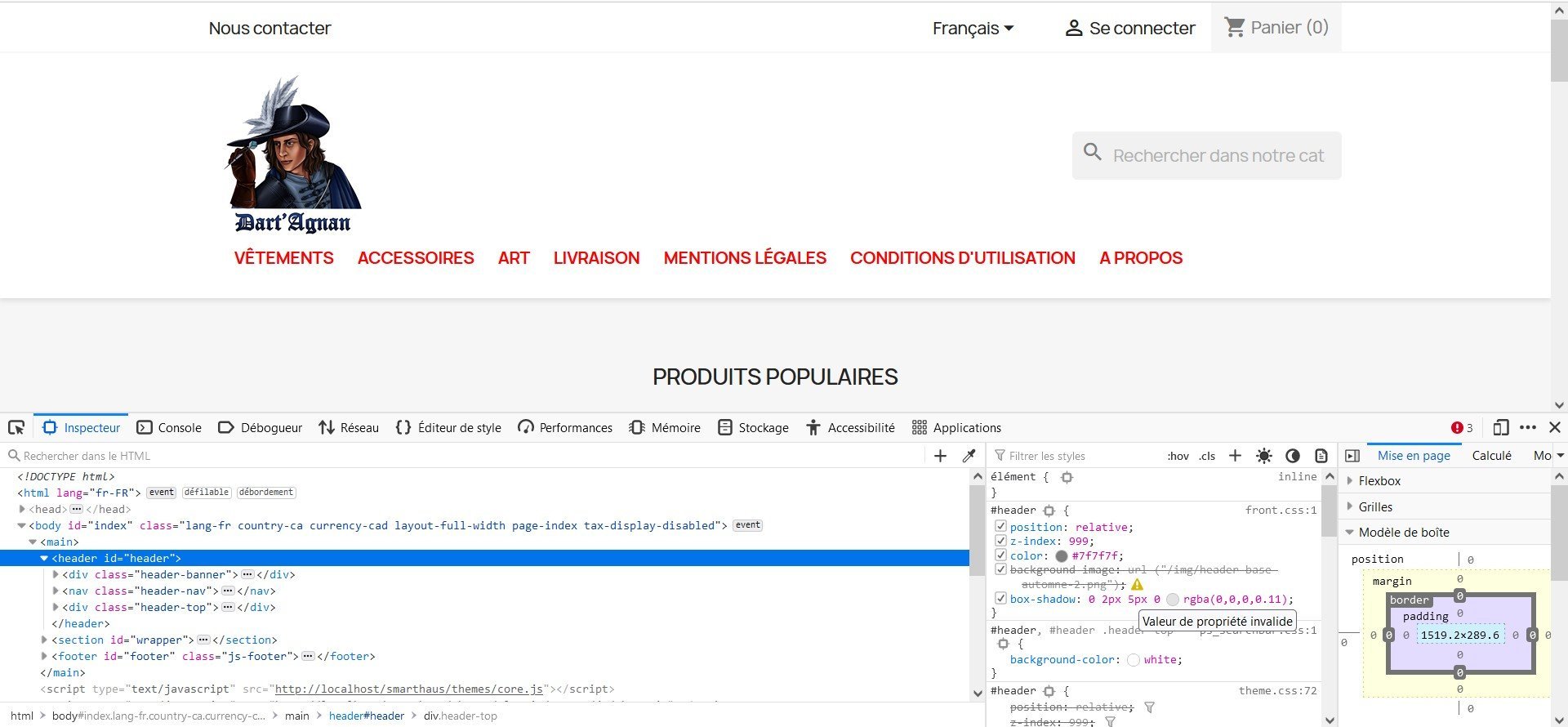Expand the div header-banner node

pyautogui.click(x=56, y=574)
